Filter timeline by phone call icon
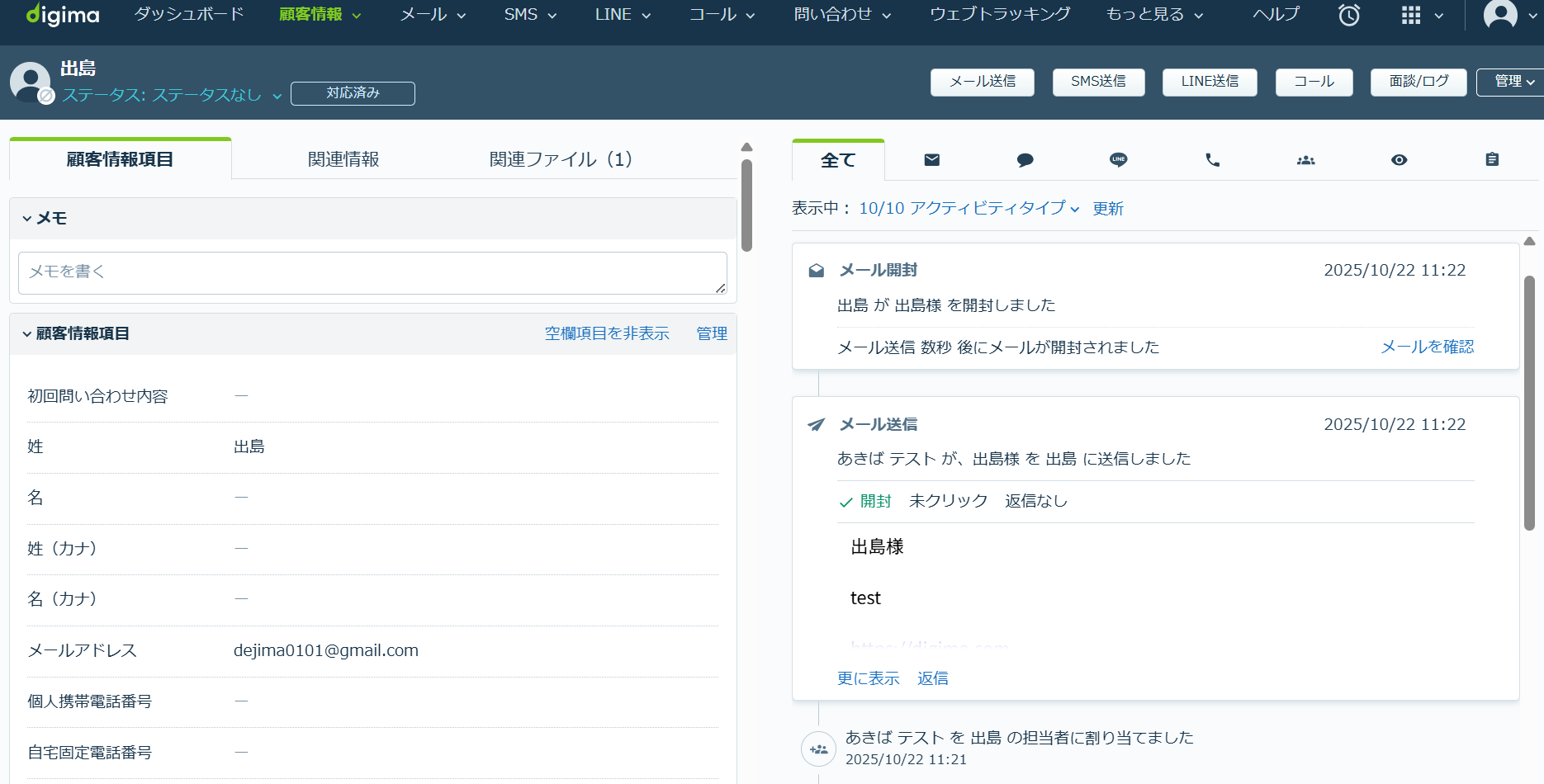1544x784 pixels. 1212,160
